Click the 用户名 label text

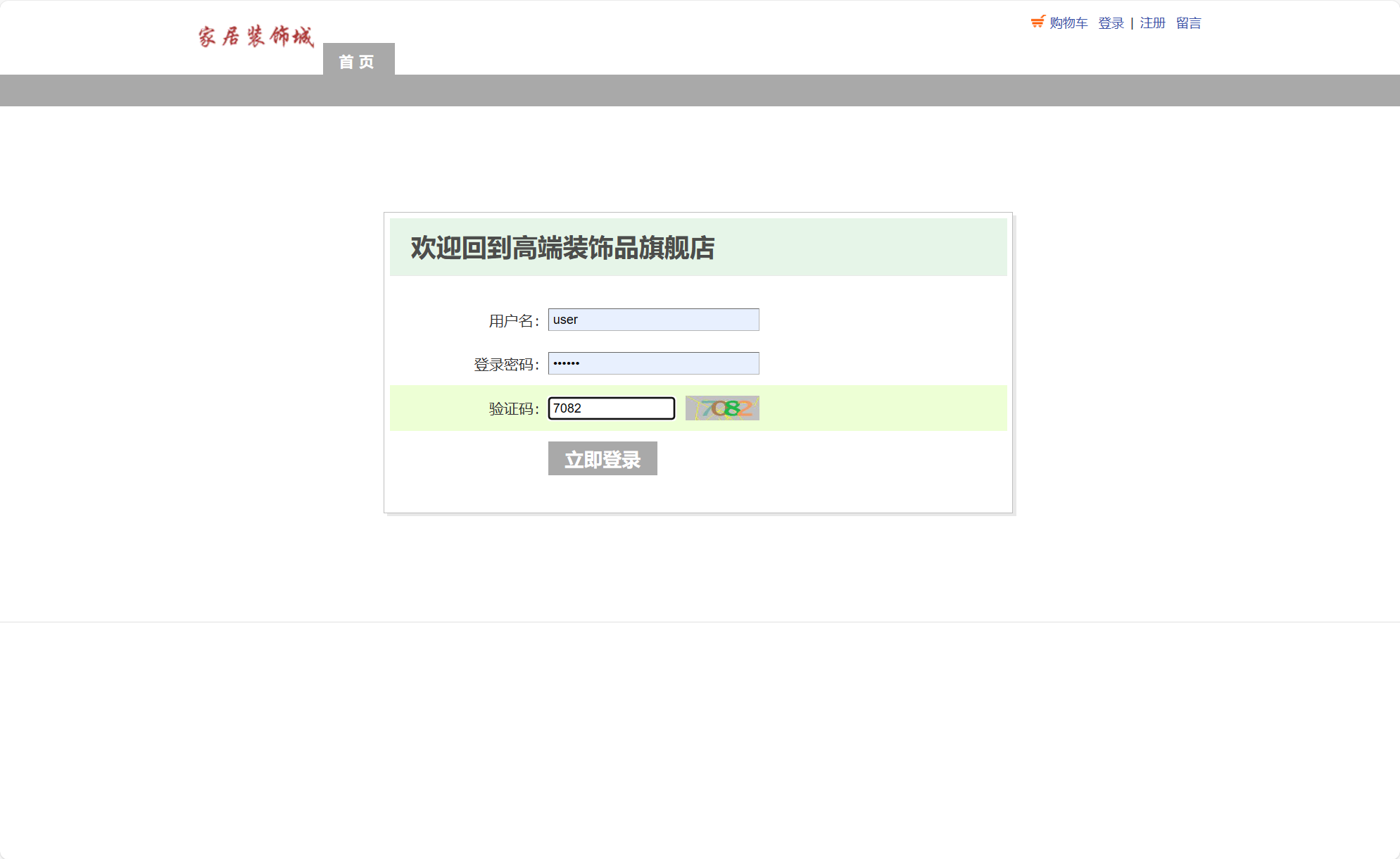coord(513,321)
